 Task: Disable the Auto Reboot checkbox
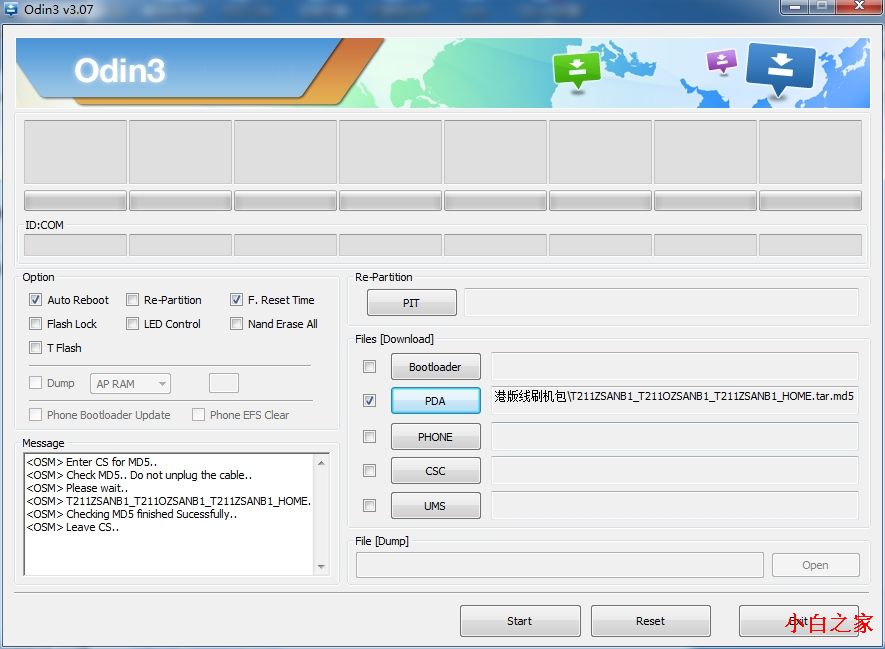pyautogui.click(x=36, y=300)
